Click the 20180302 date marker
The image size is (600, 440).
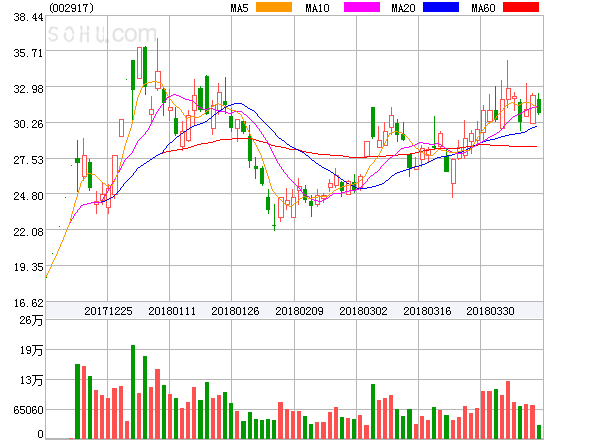click(363, 311)
